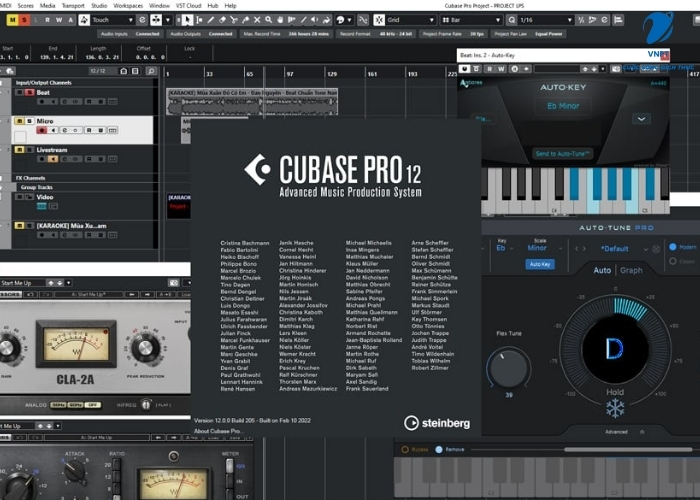Select the Play speaker tool
Image resolution: width=700 pixels, height=500 pixels.
click(x=315, y=20)
